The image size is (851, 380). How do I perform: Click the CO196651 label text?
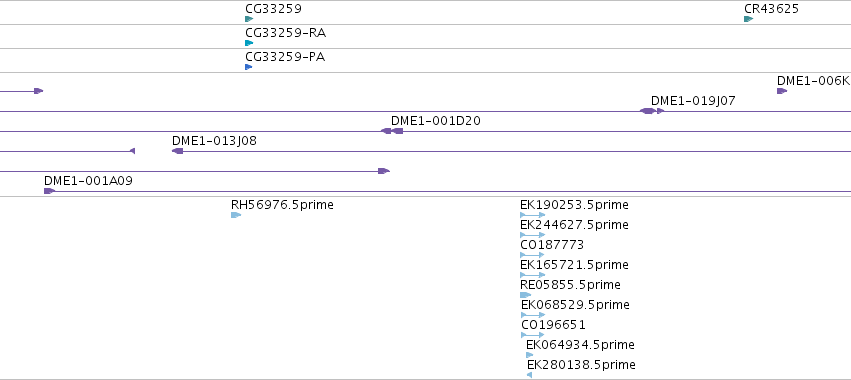[553, 325]
